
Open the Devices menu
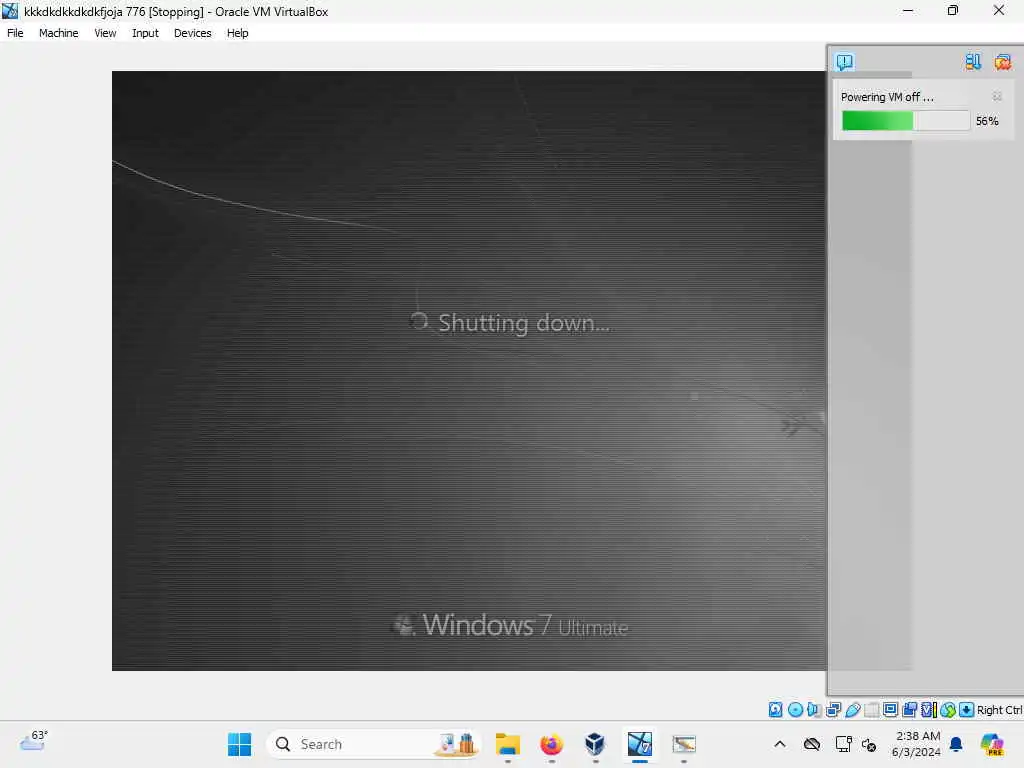click(x=193, y=33)
